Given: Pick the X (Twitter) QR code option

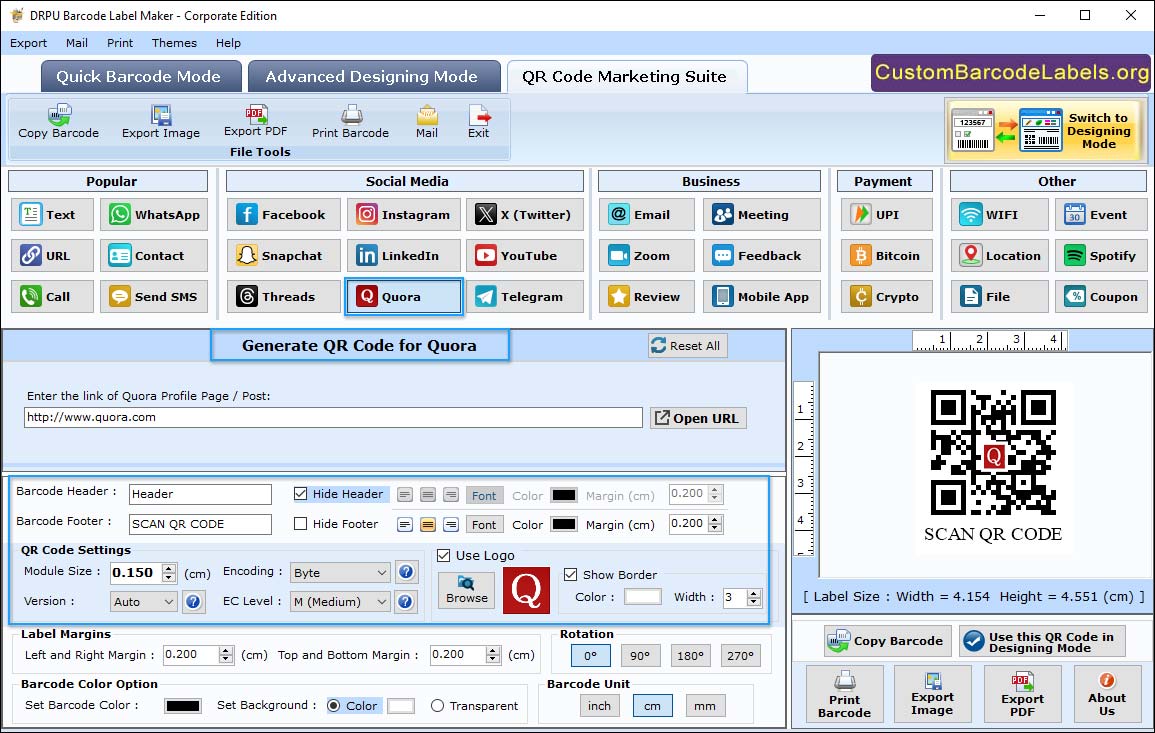Looking at the screenshot, I should [524, 214].
